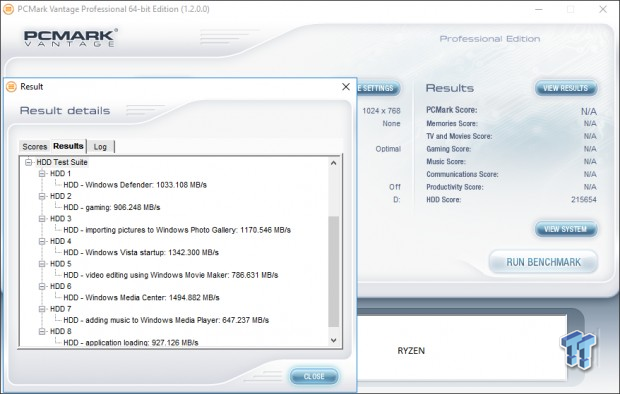The height and width of the screenshot is (394, 620).
Task: Click the Music Score label
Action: (446, 161)
